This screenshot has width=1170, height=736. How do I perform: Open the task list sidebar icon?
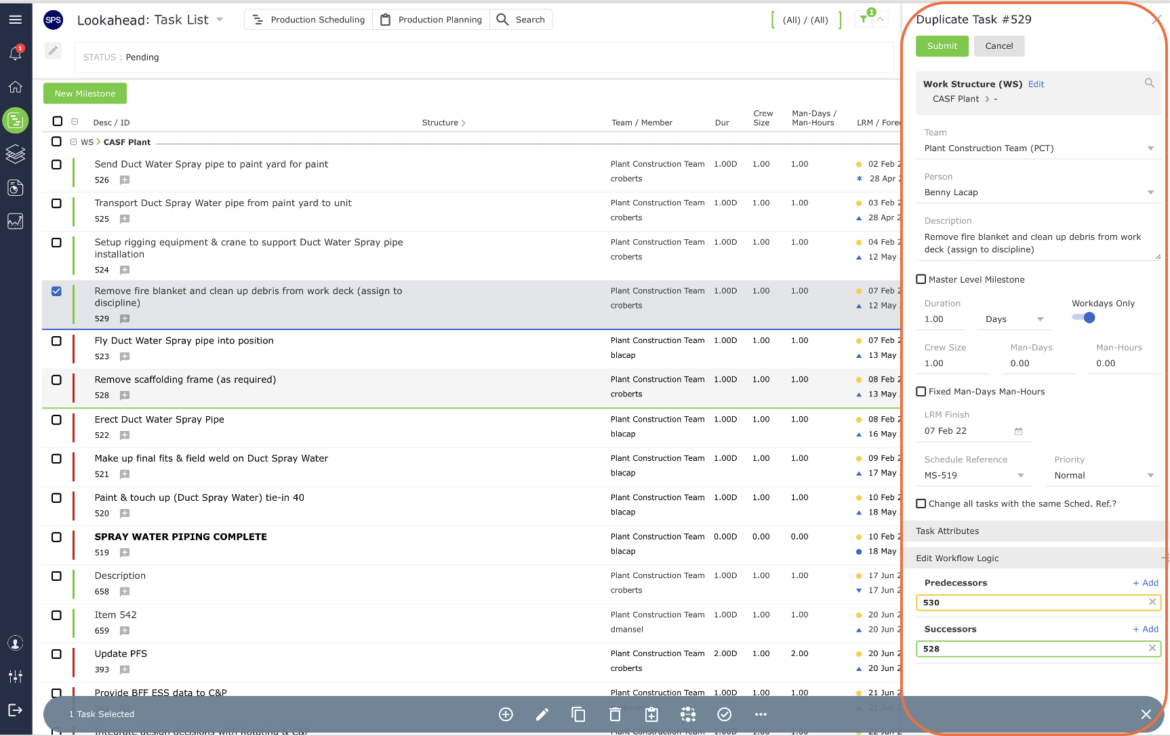click(x=15, y=120)
